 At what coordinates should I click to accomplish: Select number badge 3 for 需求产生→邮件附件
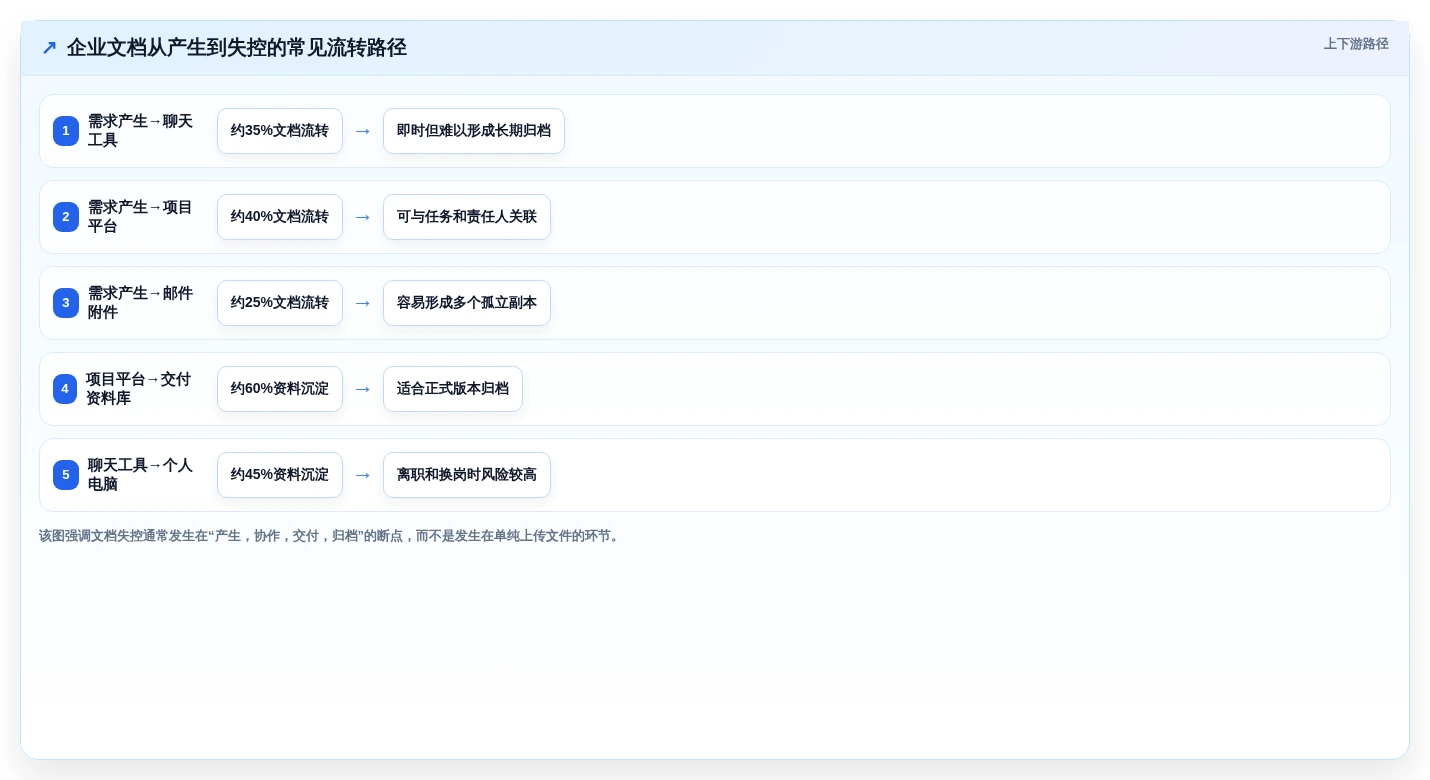[66, 303]
